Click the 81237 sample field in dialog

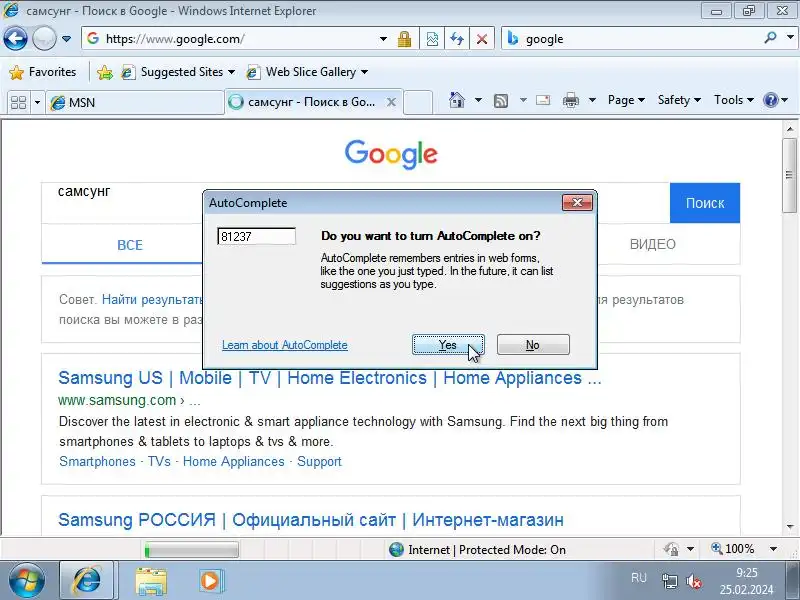point(257,236)
